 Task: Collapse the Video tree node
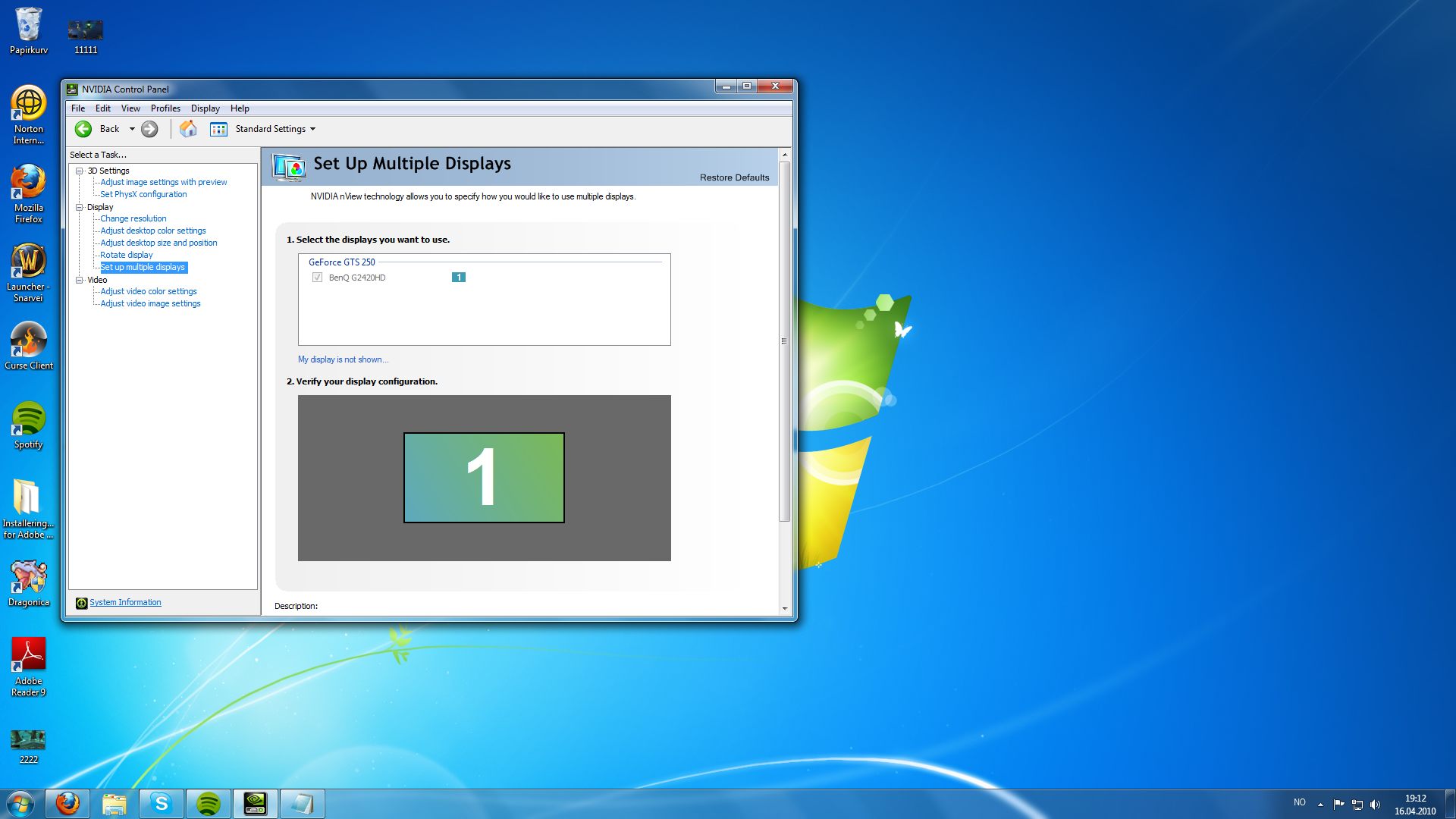click(79, 280)
